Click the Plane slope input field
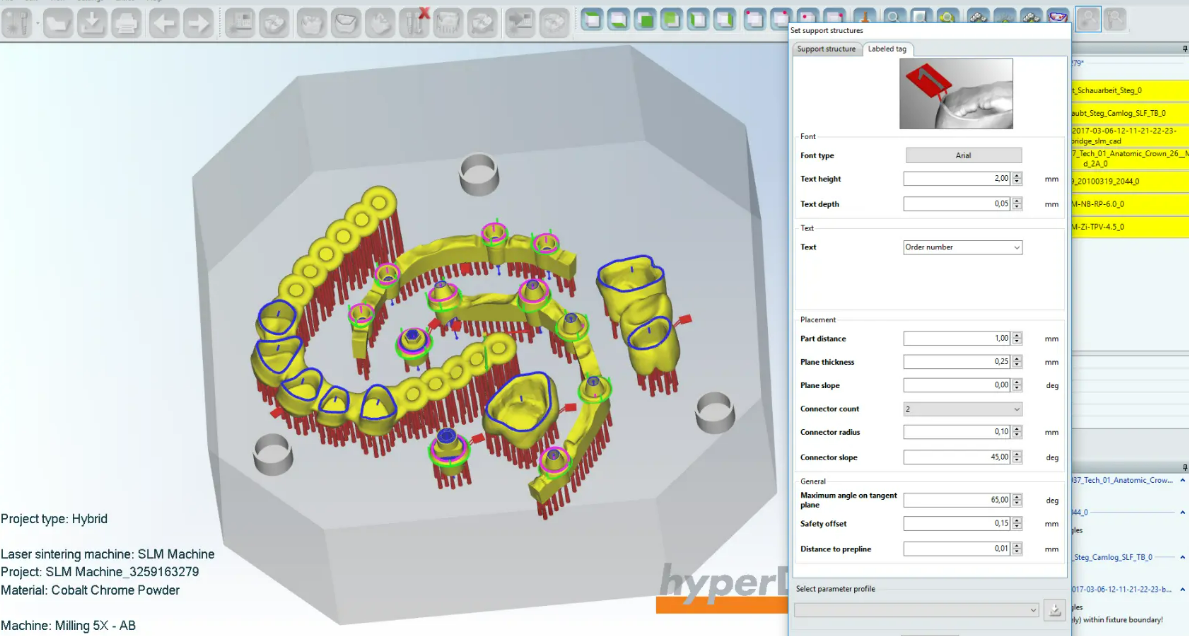This screenshot has height=636, width=1189. [957, 386]
